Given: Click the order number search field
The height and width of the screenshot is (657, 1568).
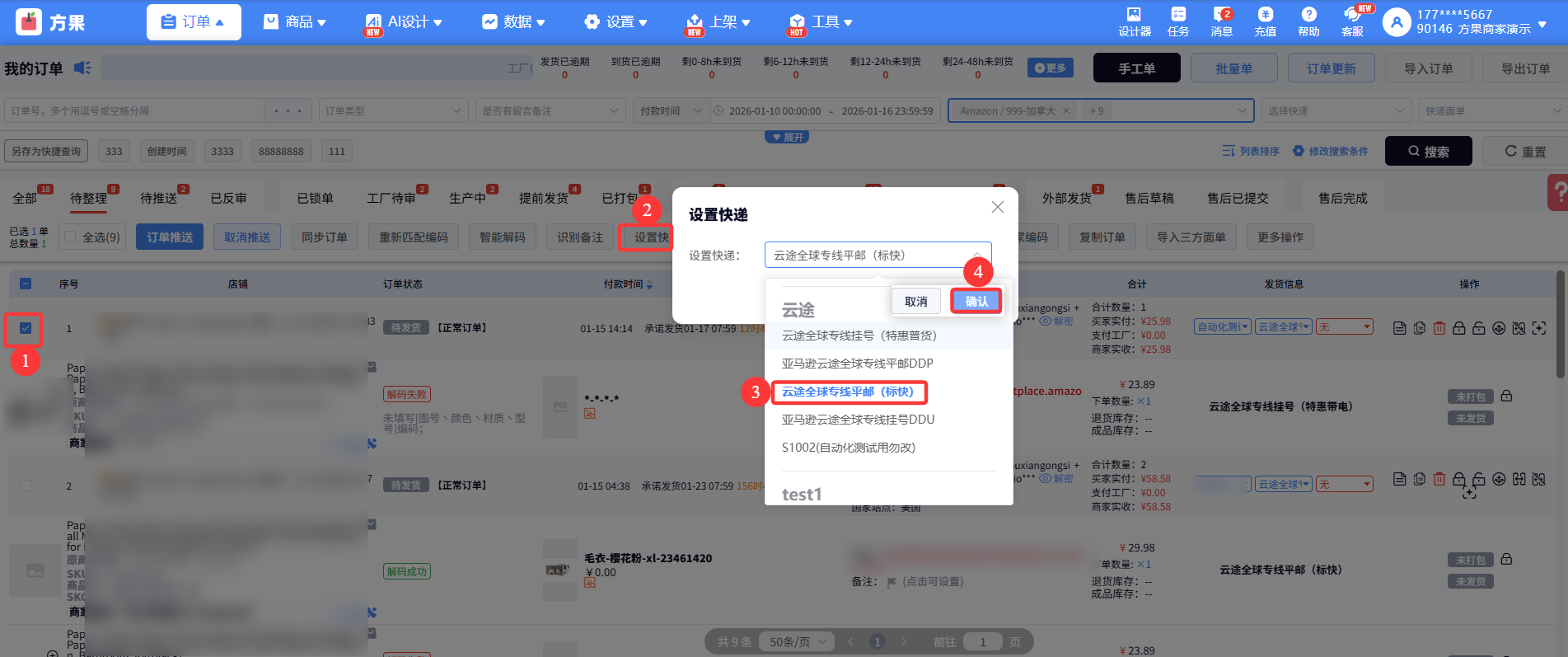Looking at the screenshot, I should click(x=134, y=110).
